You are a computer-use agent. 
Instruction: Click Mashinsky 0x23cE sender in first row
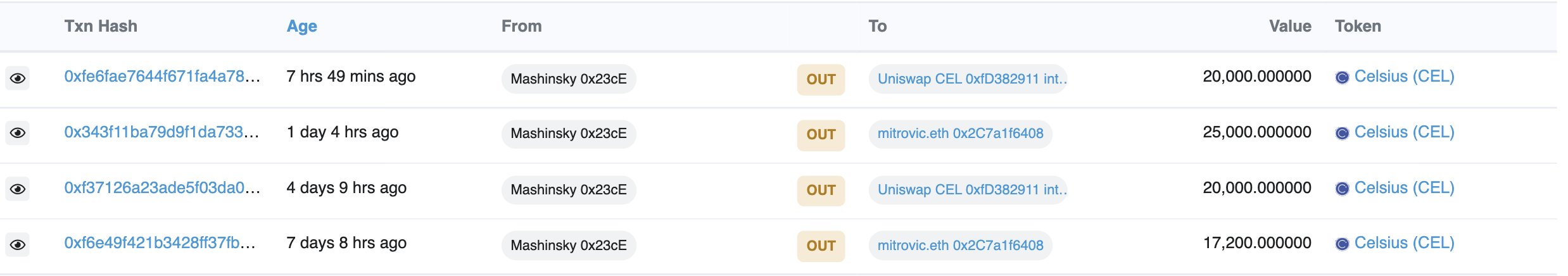(568, 79)
